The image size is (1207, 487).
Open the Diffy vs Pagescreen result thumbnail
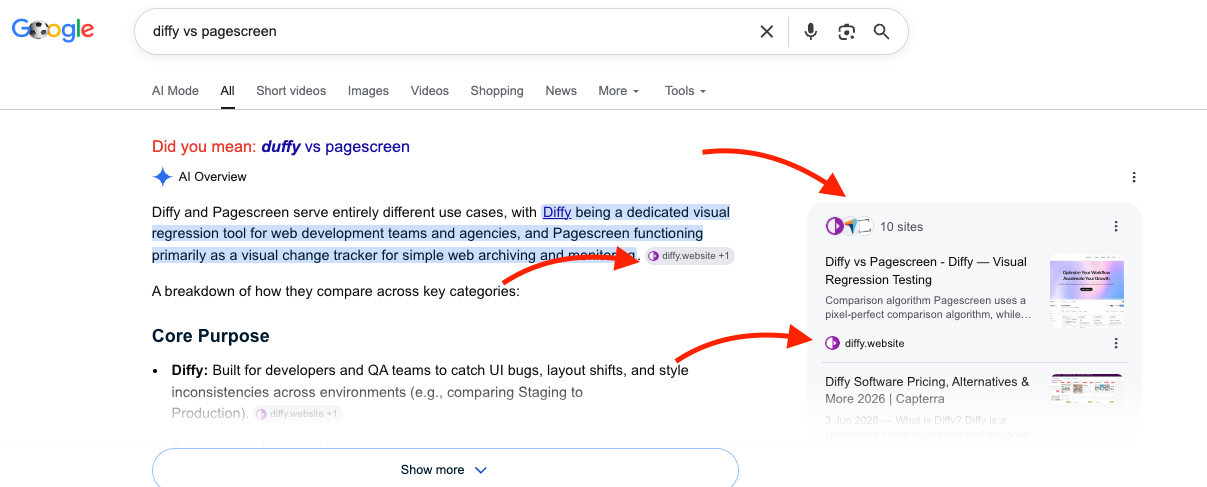point(1087,293)
